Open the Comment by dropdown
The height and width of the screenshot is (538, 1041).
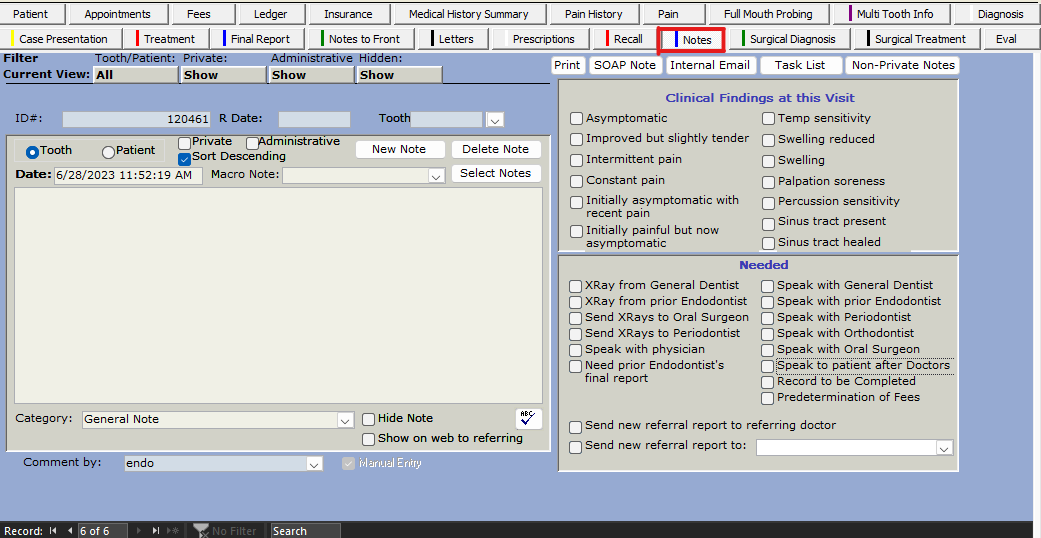click(x=314, y=464)
